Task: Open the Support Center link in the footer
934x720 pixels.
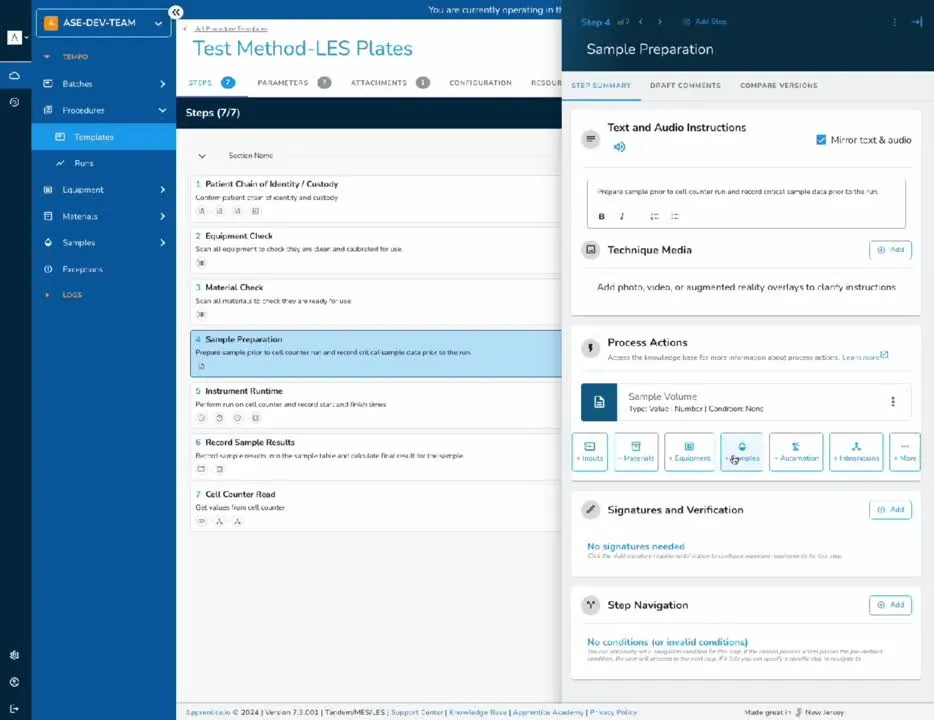Action: click(417, 712)
